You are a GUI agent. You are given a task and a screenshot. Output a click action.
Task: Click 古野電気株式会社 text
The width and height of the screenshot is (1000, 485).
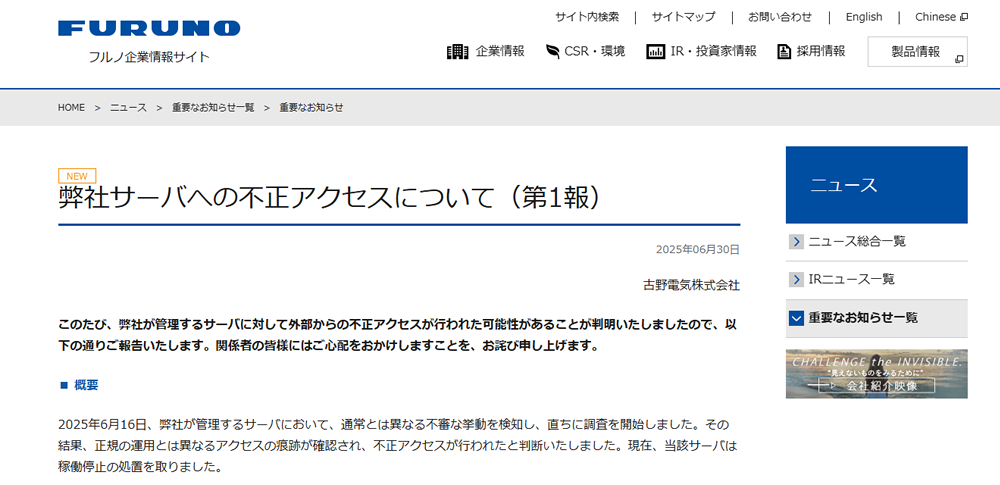(x=691, y=285)
